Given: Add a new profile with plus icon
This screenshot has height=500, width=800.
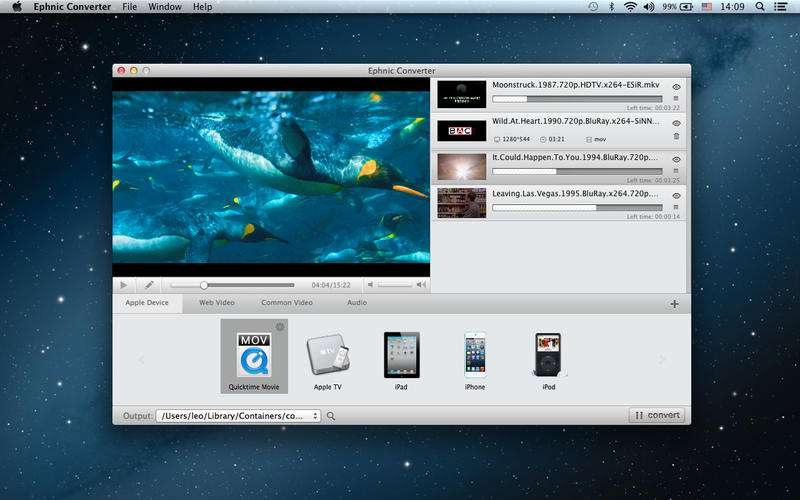Looking at the screenshot, I should coord(674,304).
